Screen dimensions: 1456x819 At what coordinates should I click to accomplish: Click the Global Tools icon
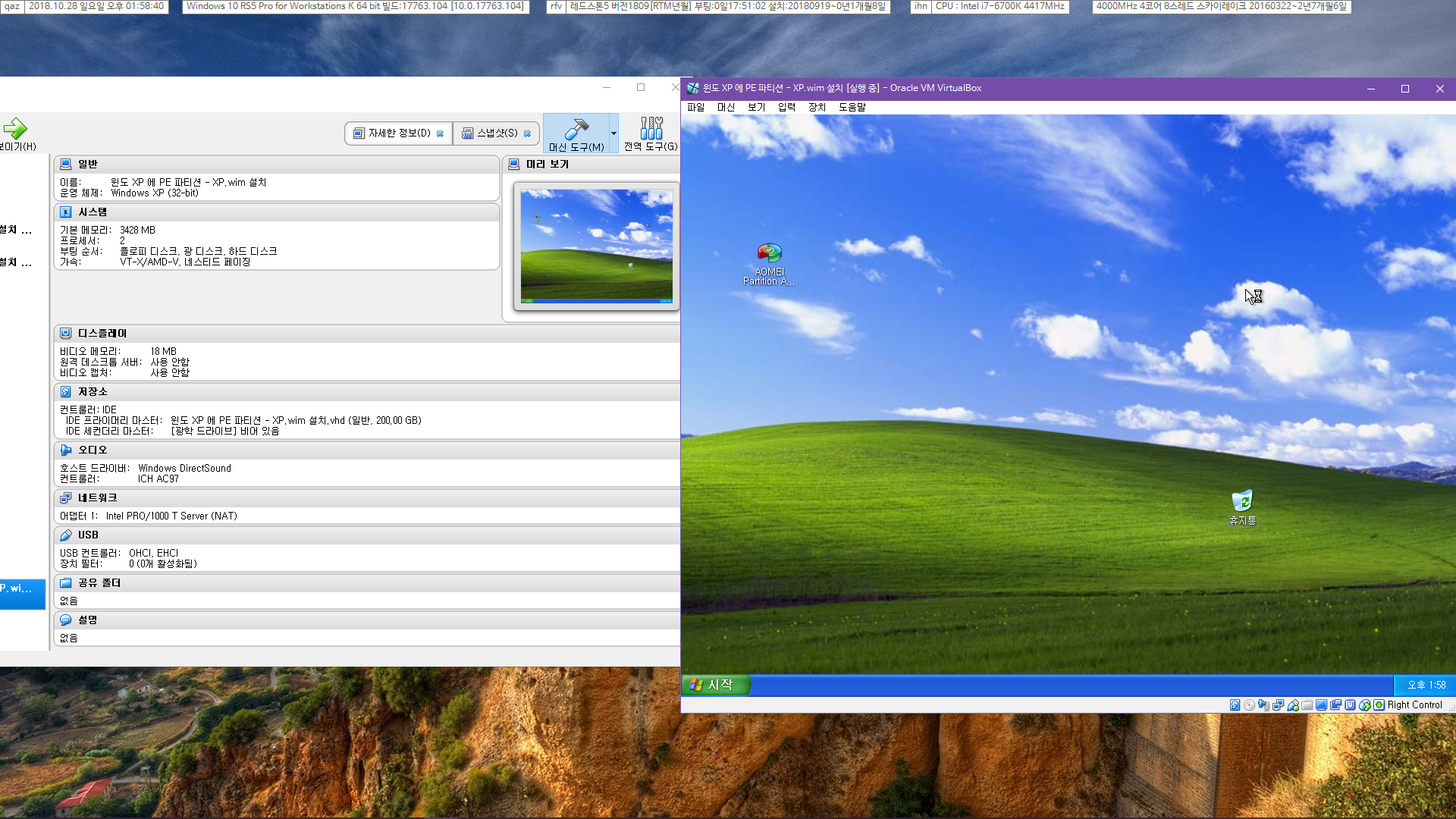pyautogui.click(x=651, y=128)
